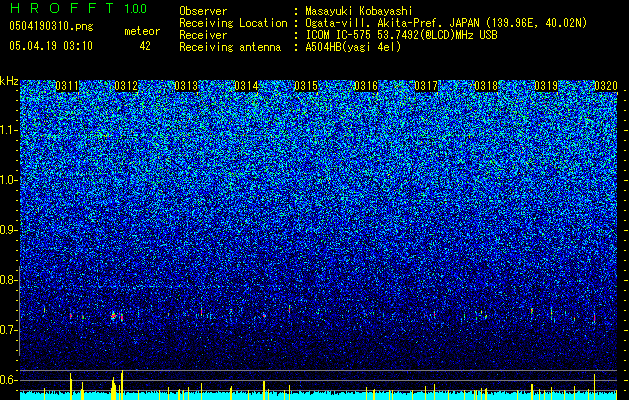Click the 0320 time marker
Screen dimensions: 629x400
tap(606, 86)
